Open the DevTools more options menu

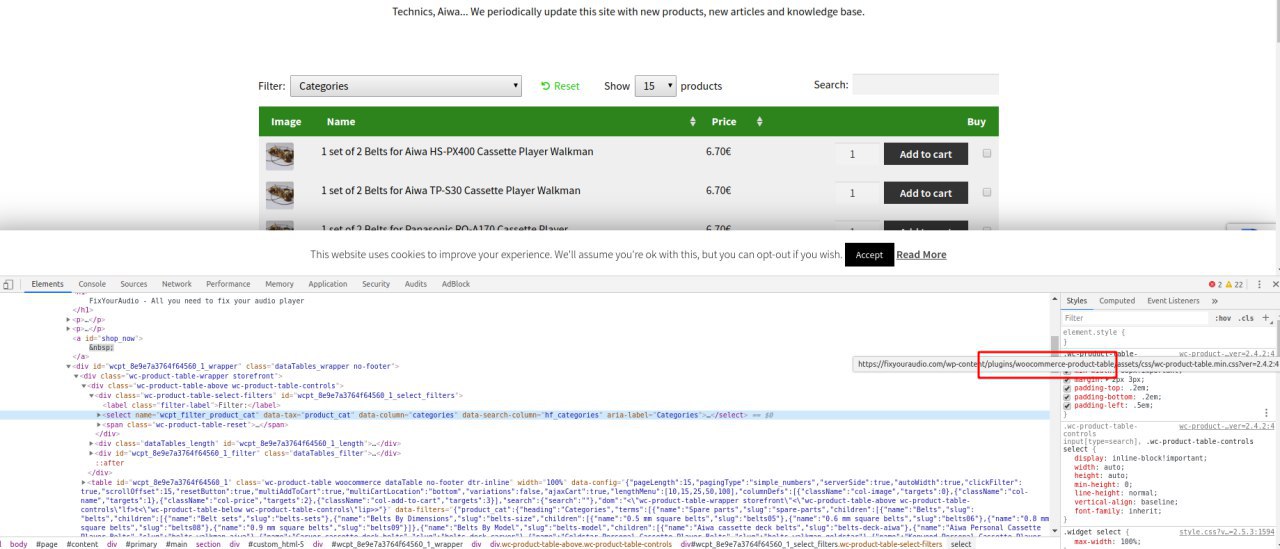click(1259, 285)
